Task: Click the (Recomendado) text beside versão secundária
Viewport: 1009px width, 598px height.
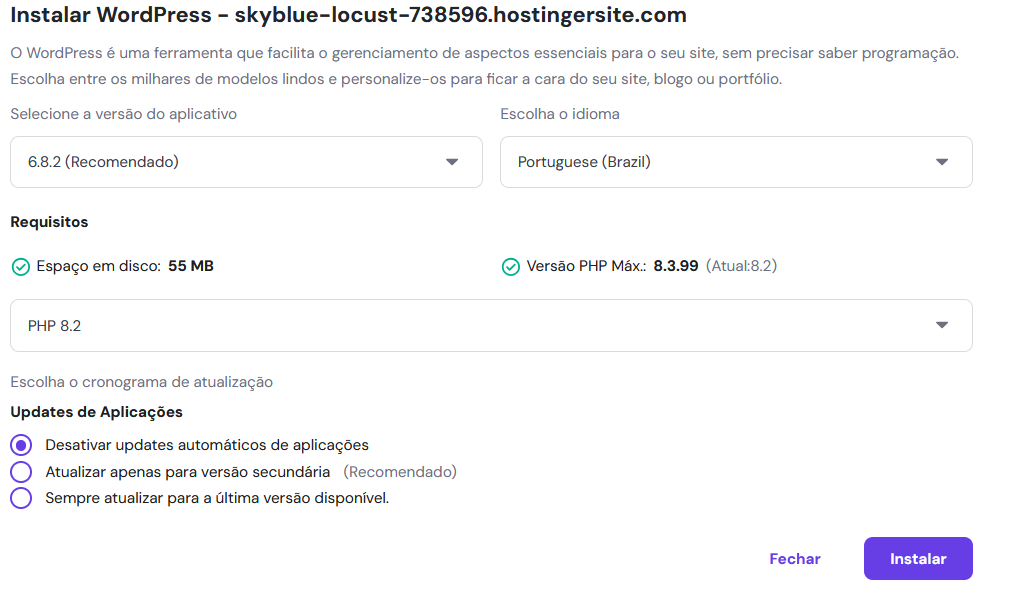Action: (400, 472)
